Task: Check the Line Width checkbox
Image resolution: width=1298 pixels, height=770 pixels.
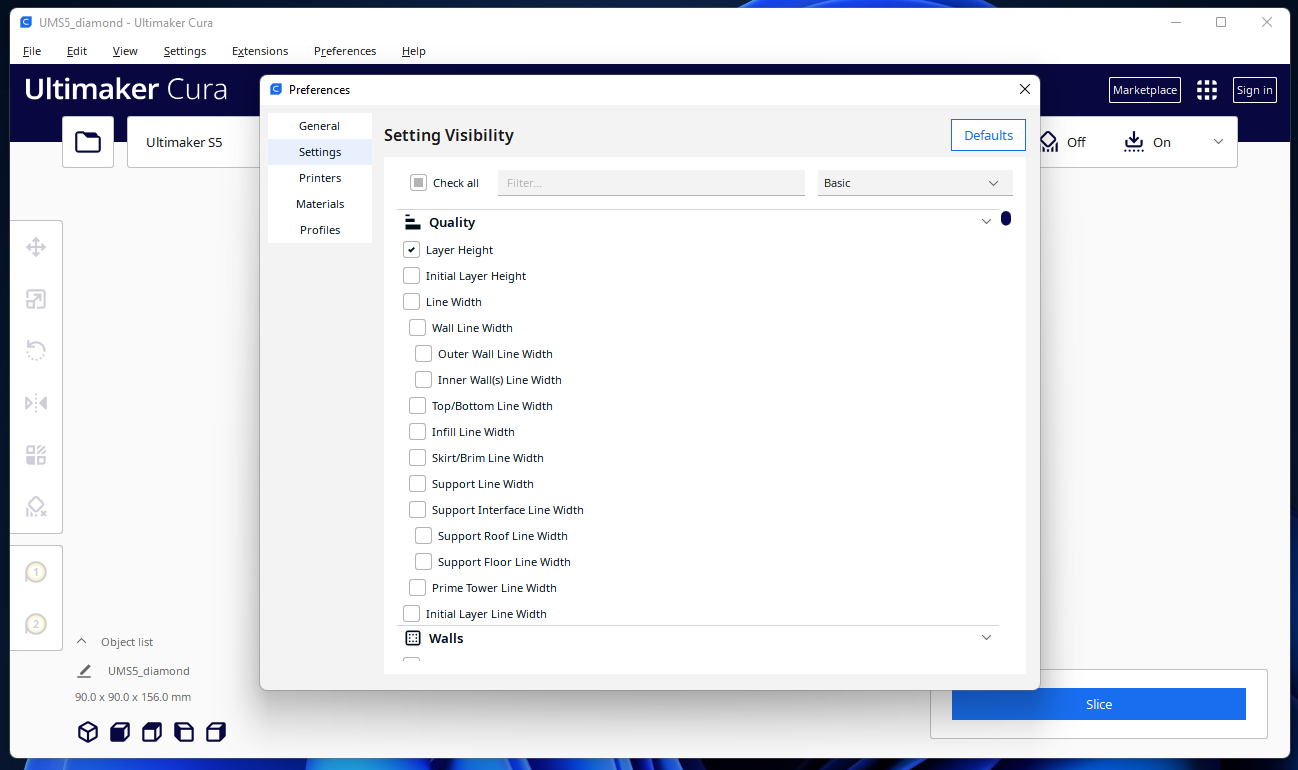Action: 411,302
